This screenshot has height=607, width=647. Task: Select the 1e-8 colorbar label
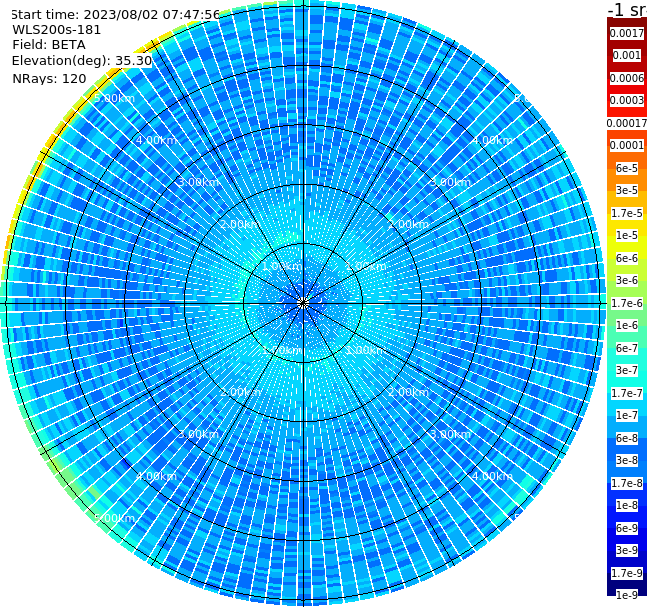(627, 505)
